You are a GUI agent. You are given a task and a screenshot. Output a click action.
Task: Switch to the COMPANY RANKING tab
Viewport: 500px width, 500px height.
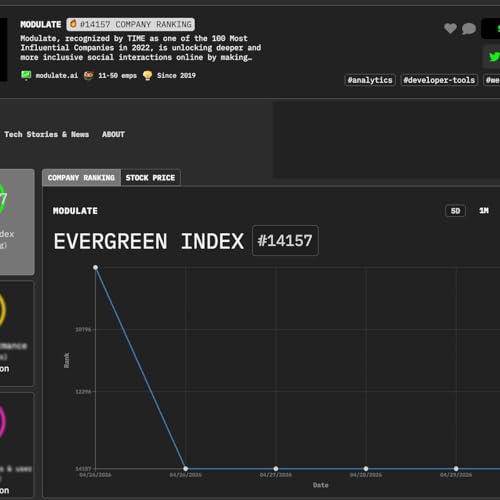tap(81, 178)
